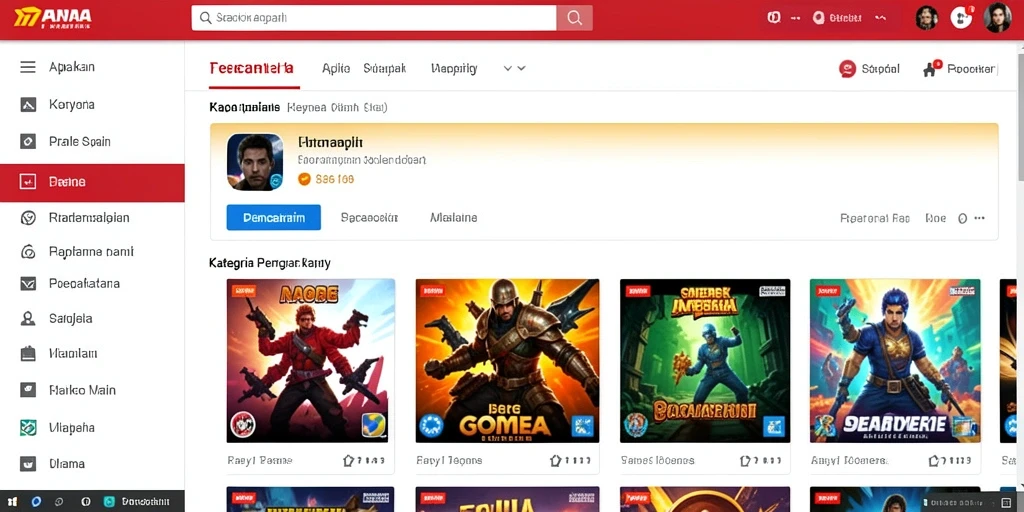The width and height of the screenshot is (1024, 512).
Task: Click the Windows Start icon in taskbar
Action: click(x=12, y=502)
